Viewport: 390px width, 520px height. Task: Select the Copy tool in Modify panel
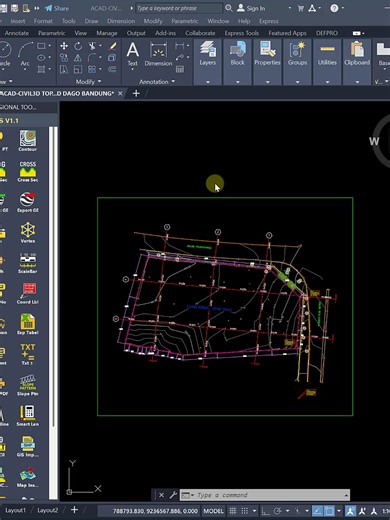(64, 58)
